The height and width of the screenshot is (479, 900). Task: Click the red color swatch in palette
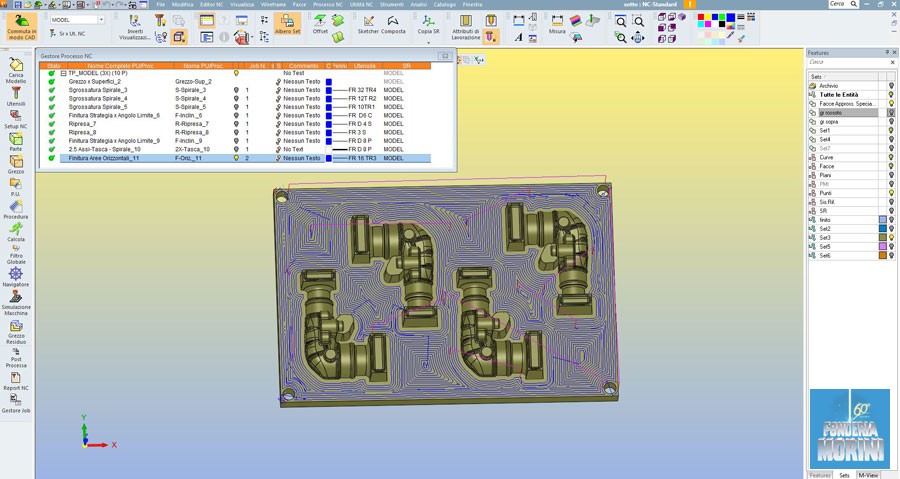[x=701, y=17]
